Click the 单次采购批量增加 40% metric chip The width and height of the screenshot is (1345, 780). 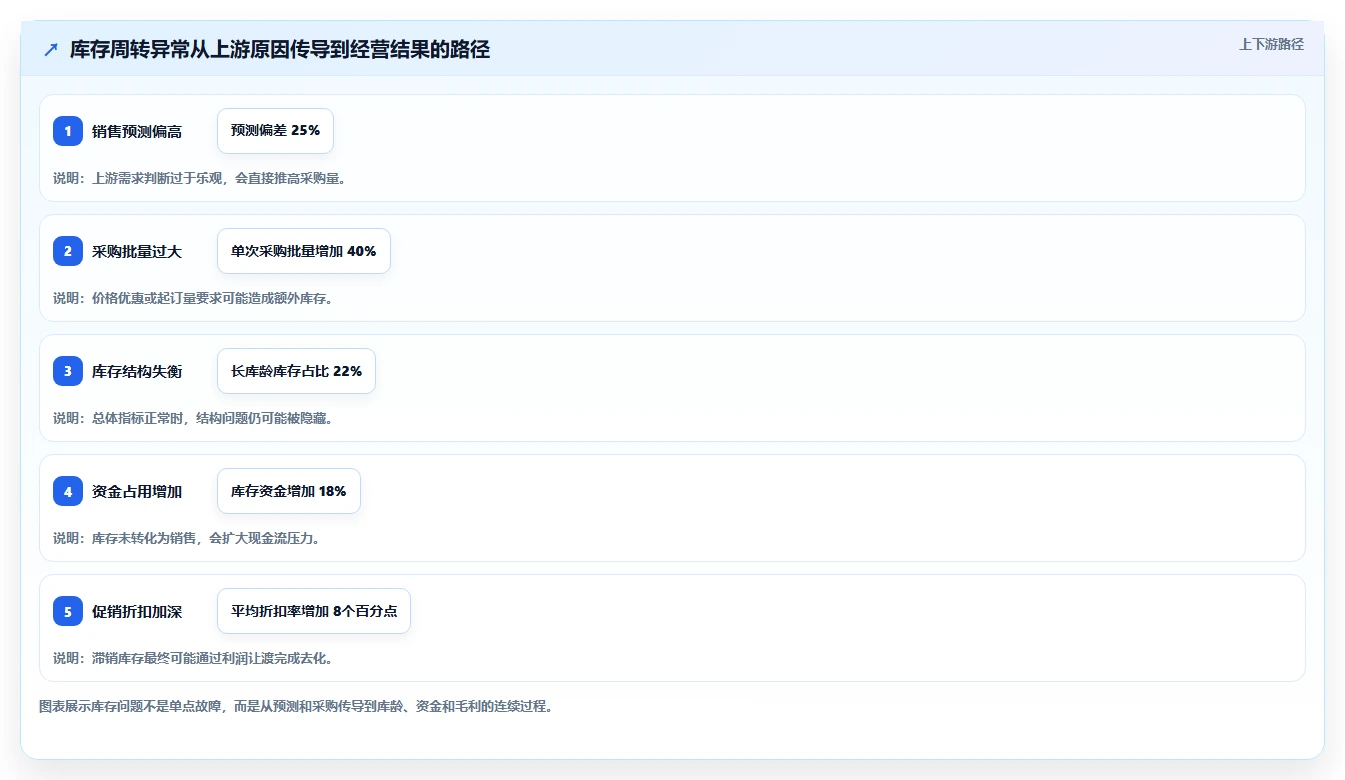(304, 251)
